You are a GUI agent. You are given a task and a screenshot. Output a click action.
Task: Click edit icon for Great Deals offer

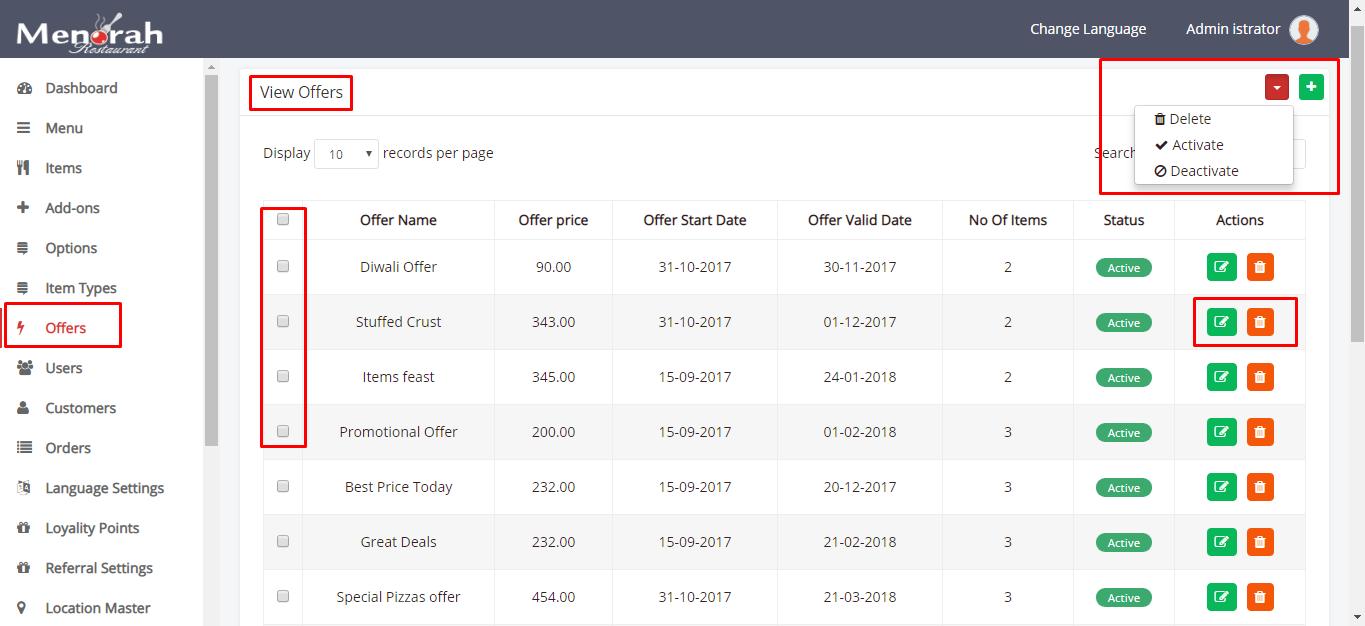[x=1221, y=542]
